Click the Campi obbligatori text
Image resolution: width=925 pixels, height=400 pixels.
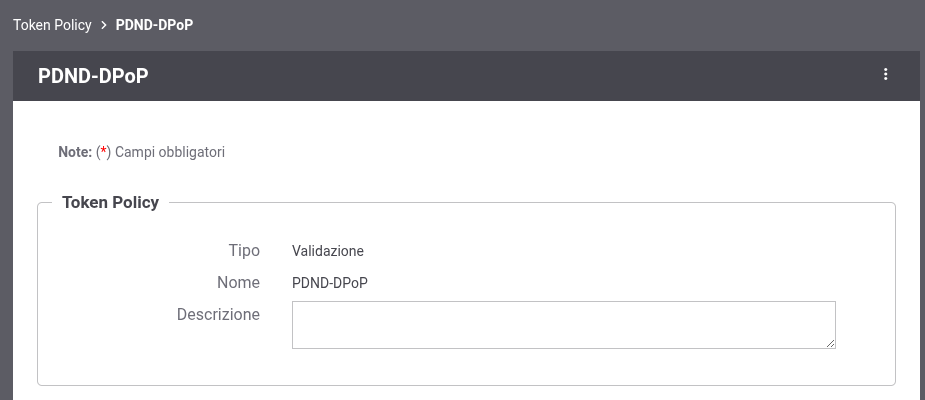click(x=170, y=152)
